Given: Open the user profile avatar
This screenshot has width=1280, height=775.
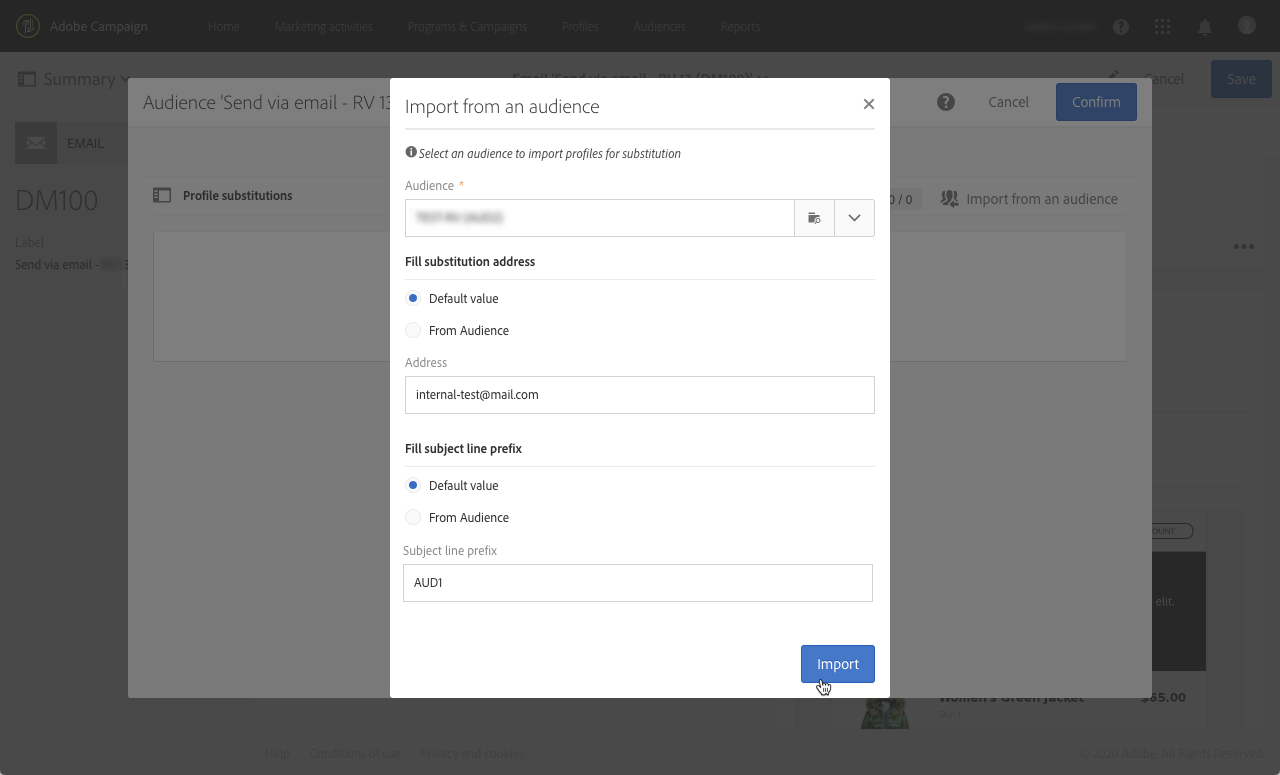Looking at the screenshot, I should [x=1246, y=26].
